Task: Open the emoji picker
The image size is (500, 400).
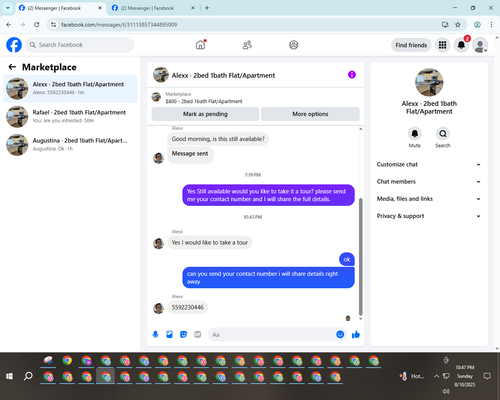Action: (340, 334)
